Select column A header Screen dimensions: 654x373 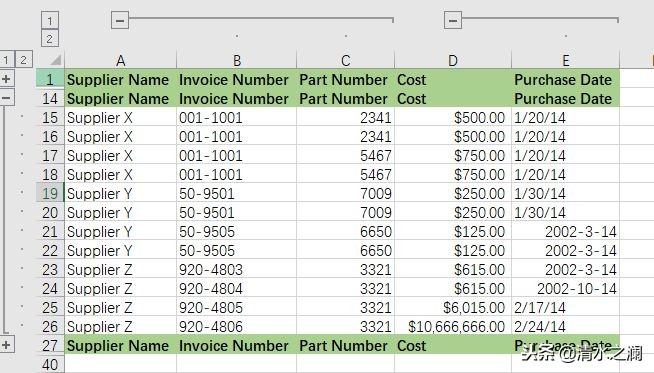[x=121, y=60]
